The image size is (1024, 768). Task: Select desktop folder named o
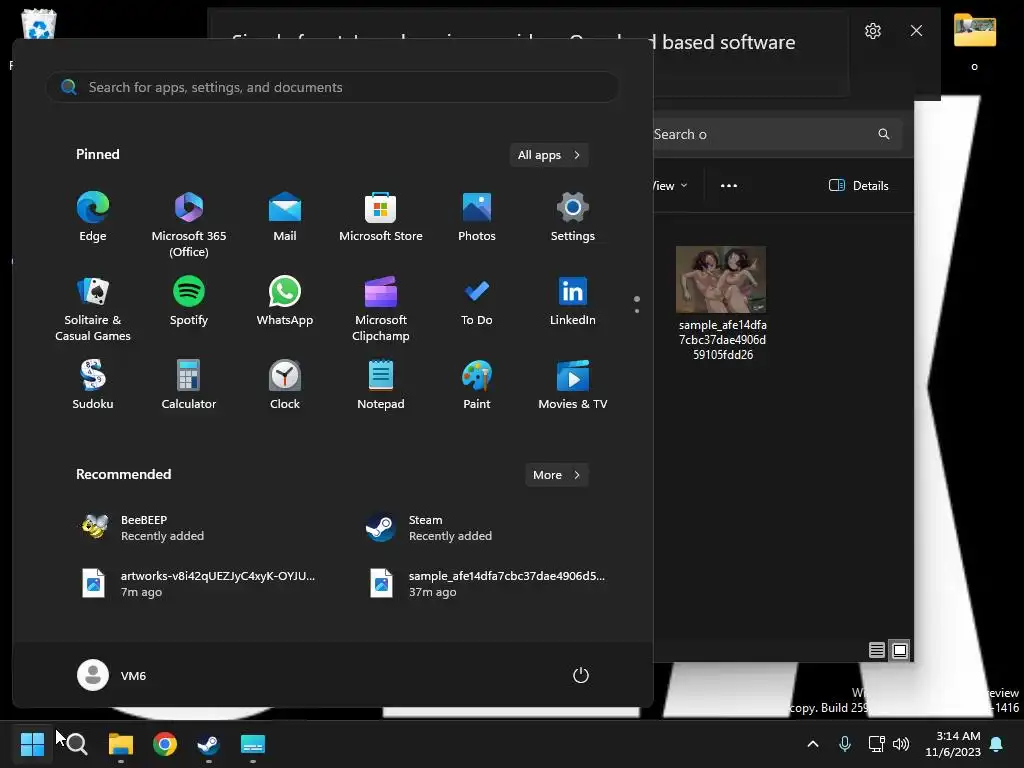point(974,40)
